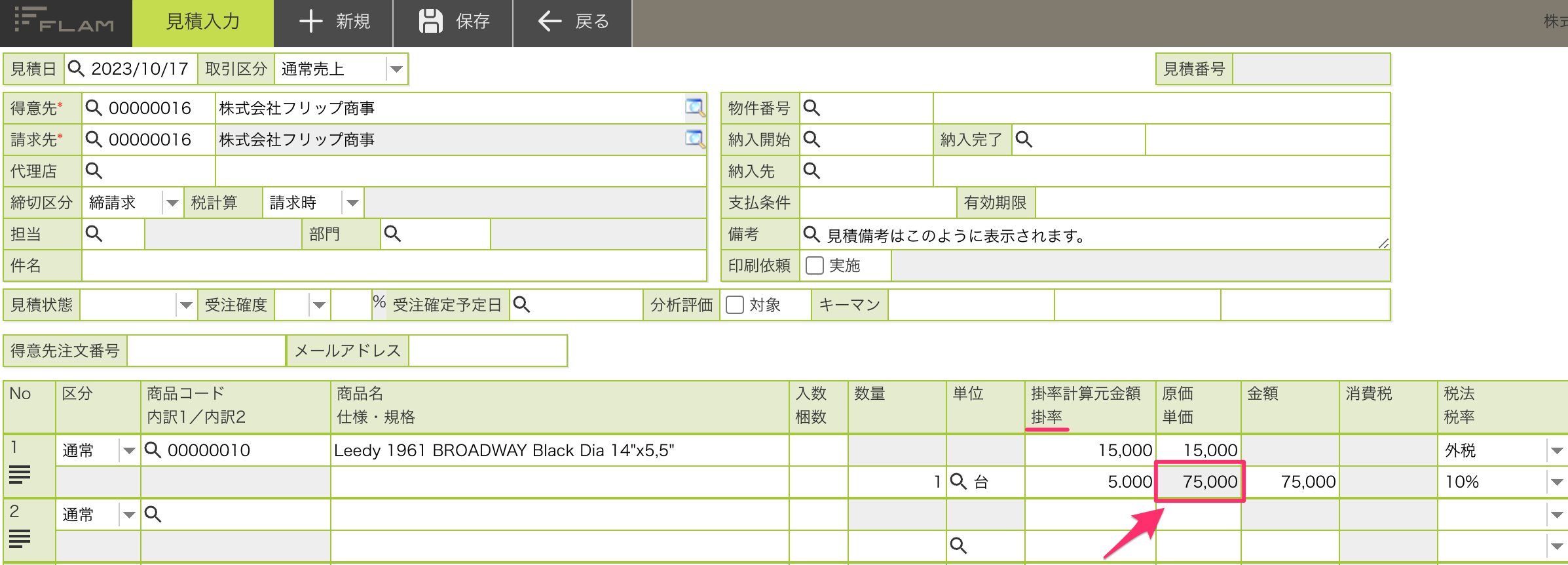Click row 1 原価 15,000 cell
This screenshot has width=1568, height=565.
(1199, 450)
